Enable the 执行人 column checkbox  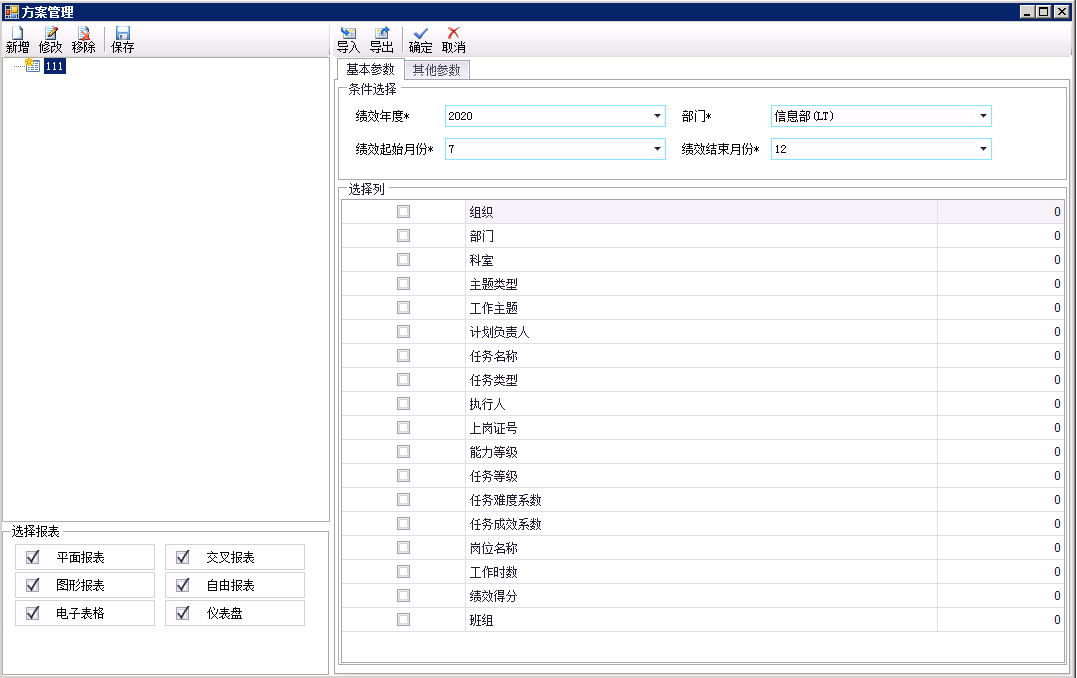click(403, 404)
